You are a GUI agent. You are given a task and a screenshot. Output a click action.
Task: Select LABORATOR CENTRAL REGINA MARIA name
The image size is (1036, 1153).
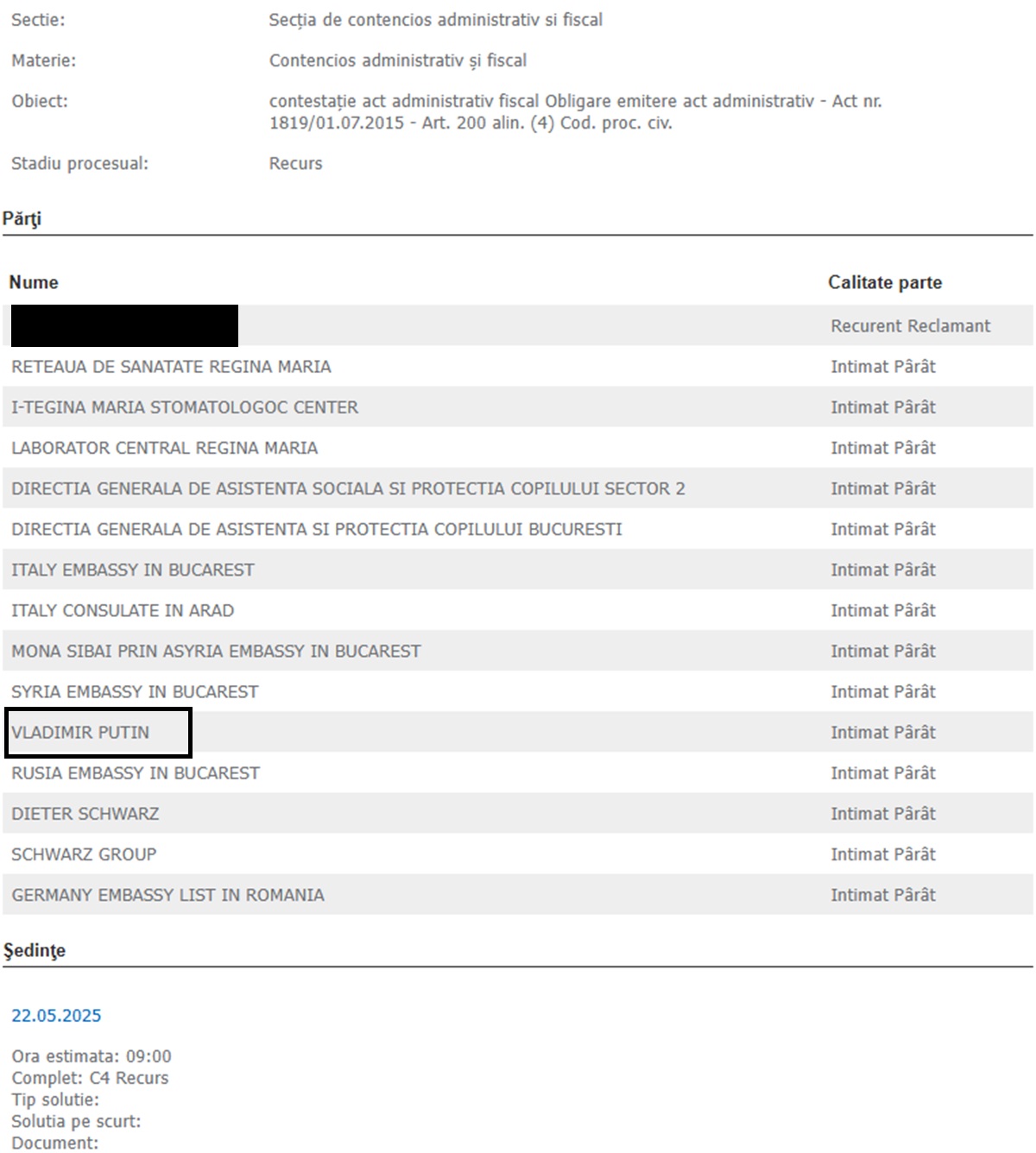(x=164, y=448)
